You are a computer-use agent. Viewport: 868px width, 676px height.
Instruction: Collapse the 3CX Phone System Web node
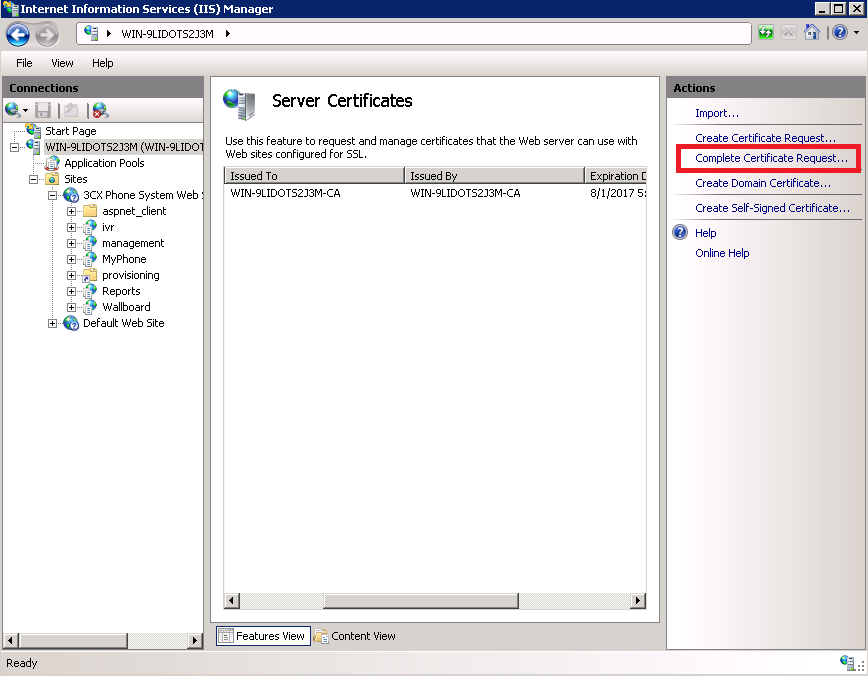tap(53, 195)
